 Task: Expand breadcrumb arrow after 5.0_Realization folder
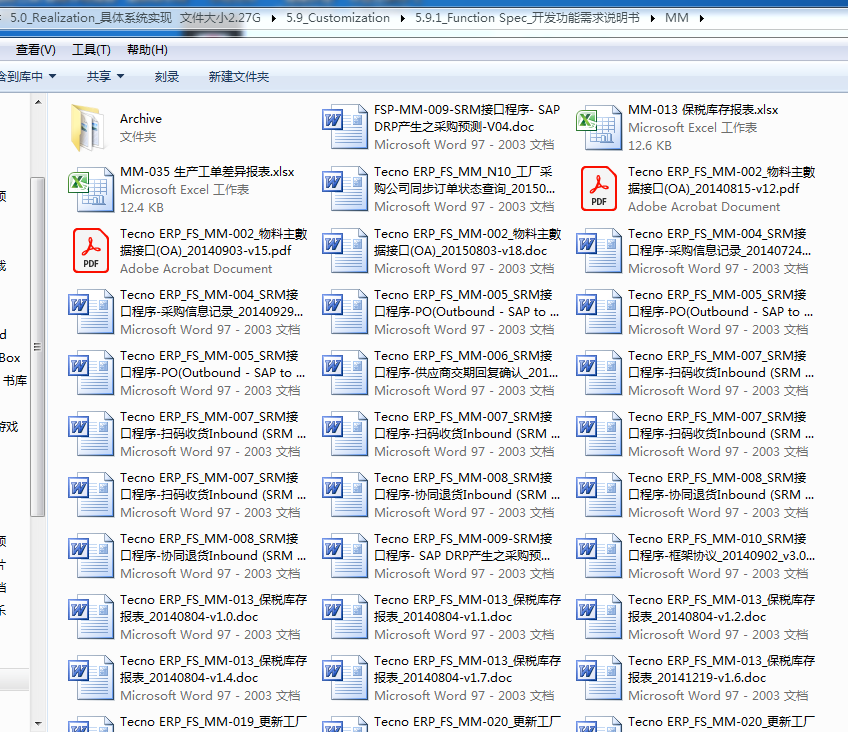[274, 18]
